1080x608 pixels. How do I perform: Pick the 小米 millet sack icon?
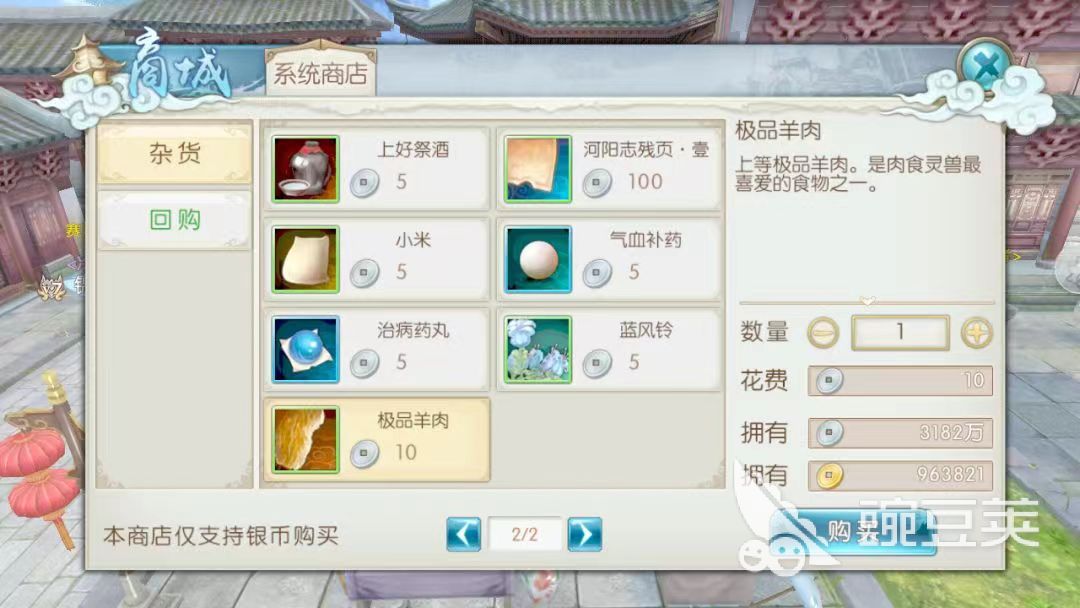click(x=305, y=260)
